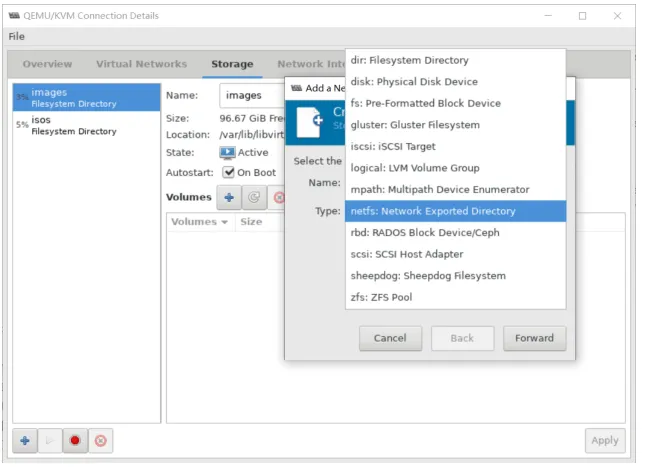The width and height of the screenshot is (645, 467).
Task: Cancel the Add Storage Pool wizard
Action: (390, 338)
